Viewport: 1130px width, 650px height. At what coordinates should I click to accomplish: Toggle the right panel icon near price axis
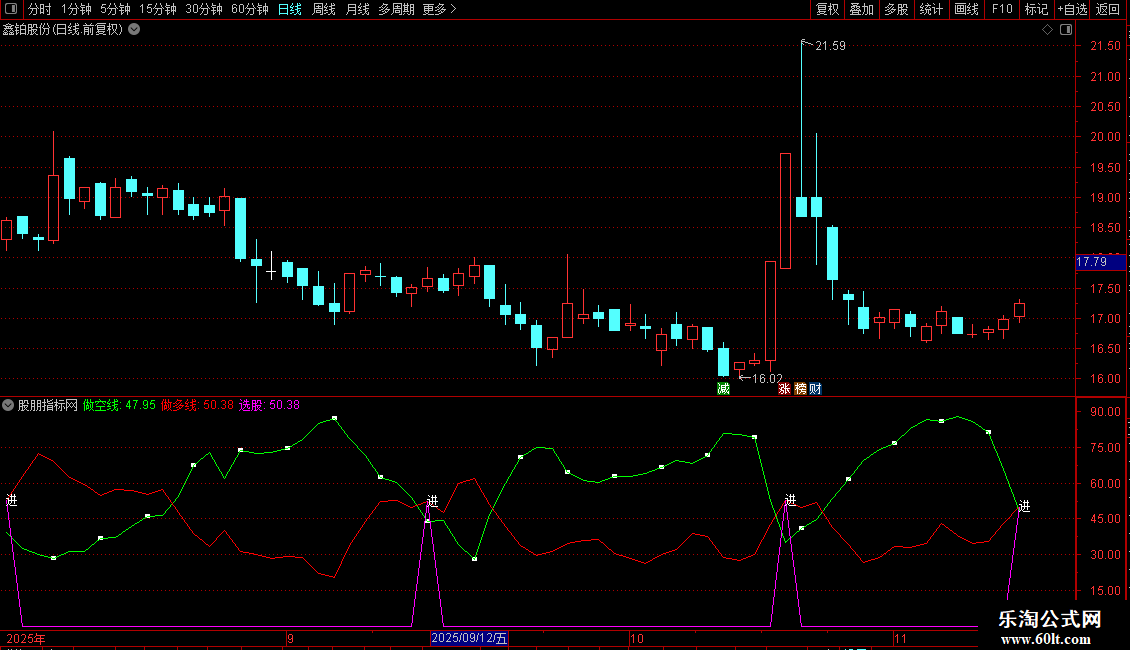pyautogui.click(x=1066, y=30)
